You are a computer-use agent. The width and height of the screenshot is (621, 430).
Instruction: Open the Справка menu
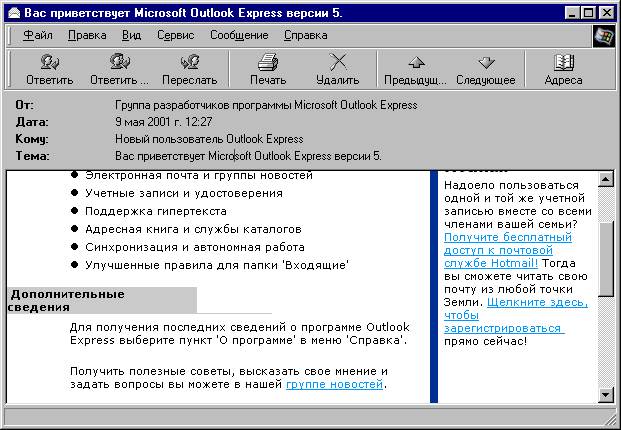coord(305,35)
